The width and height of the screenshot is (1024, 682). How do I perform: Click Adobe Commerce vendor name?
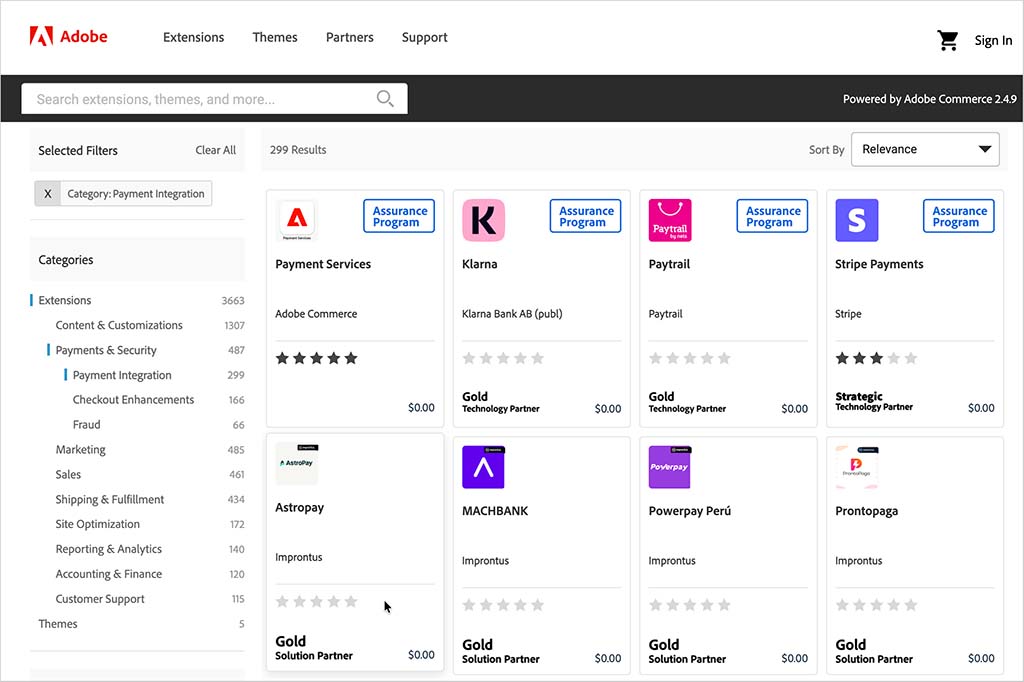click(x=316, y=314)
